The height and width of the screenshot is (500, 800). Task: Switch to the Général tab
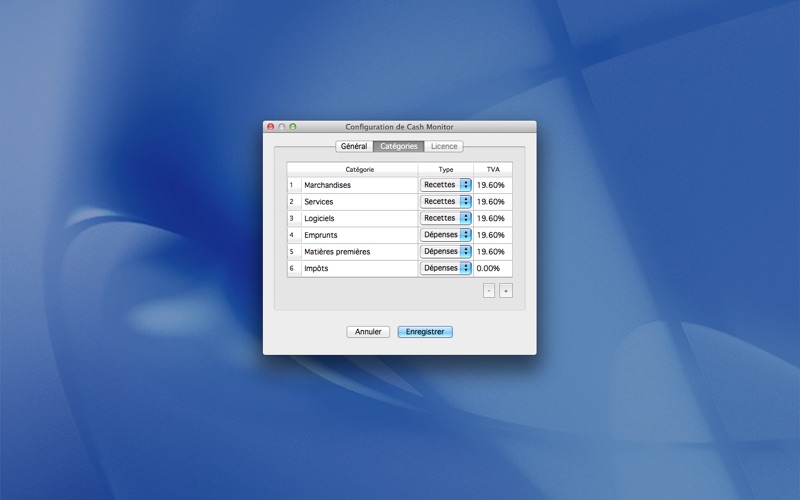pyautogui.click(x=354, y=146)
